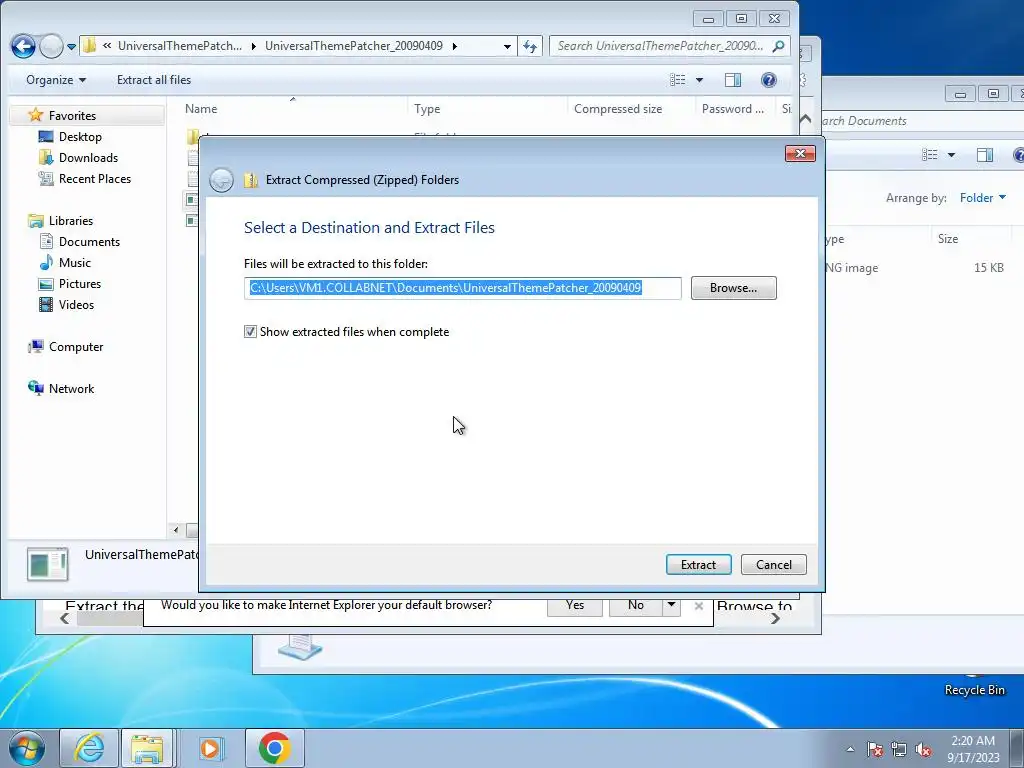Open the Videos library

[76, 304]
